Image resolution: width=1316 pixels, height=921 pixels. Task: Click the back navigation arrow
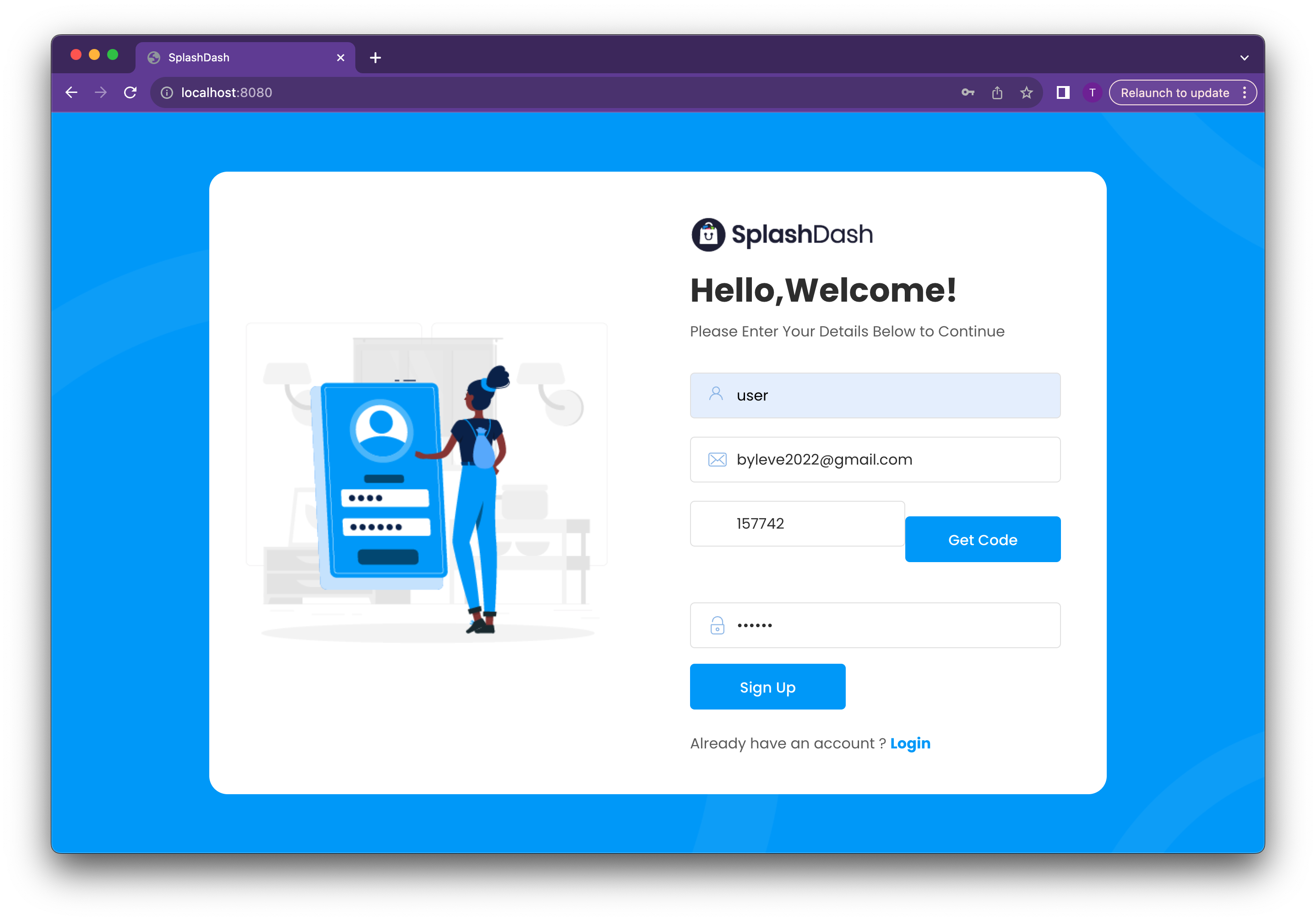pyautogui.click(x=72, y=92)
